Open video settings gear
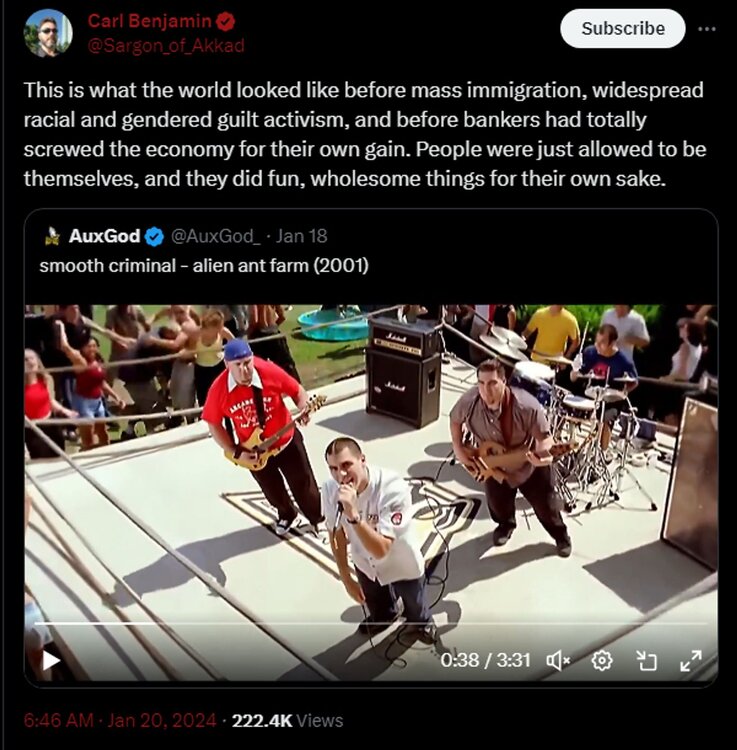 click(x=601, y=660)
